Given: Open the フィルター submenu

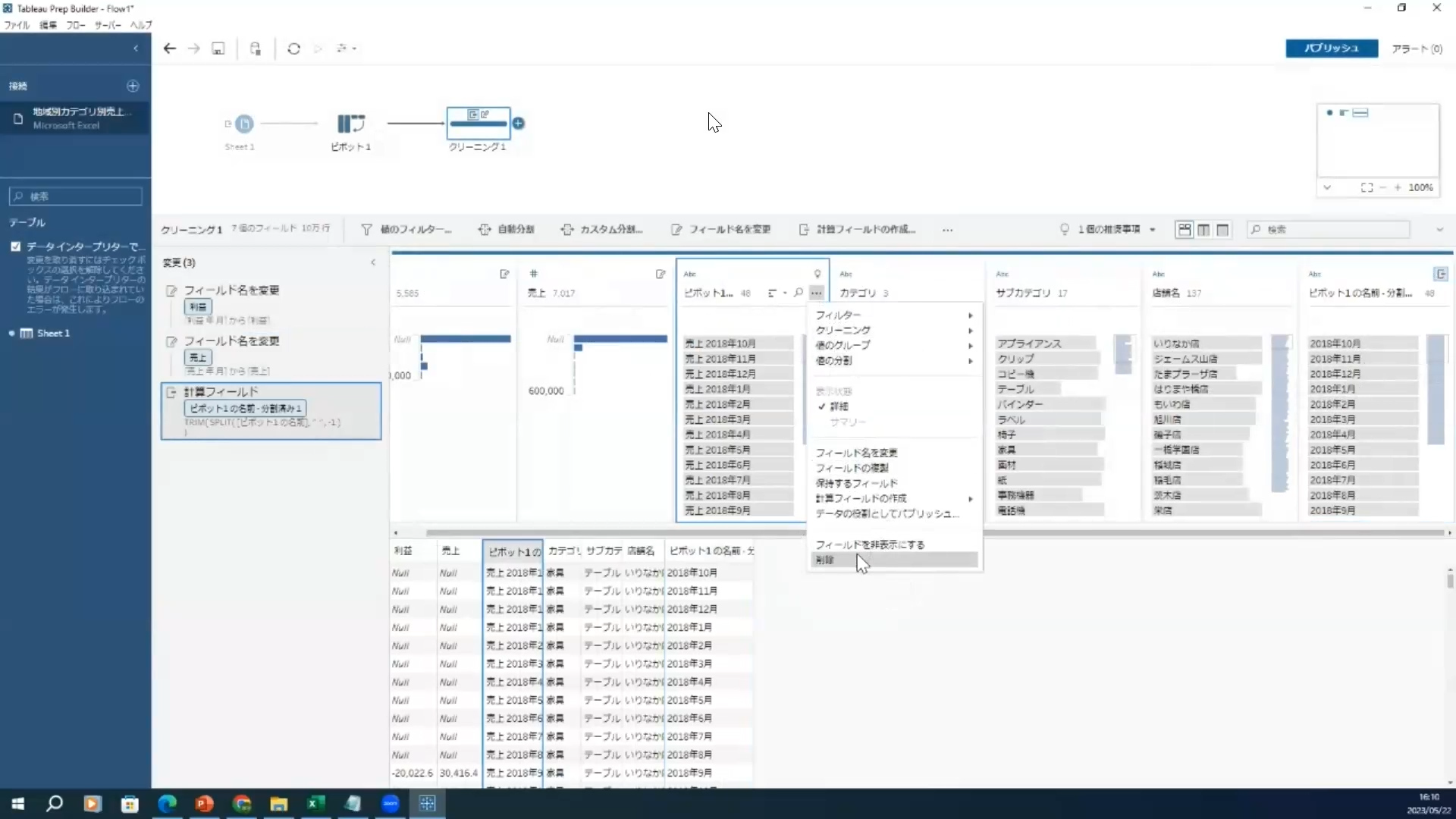Looking at the screenshot, I should click(895, 315).
